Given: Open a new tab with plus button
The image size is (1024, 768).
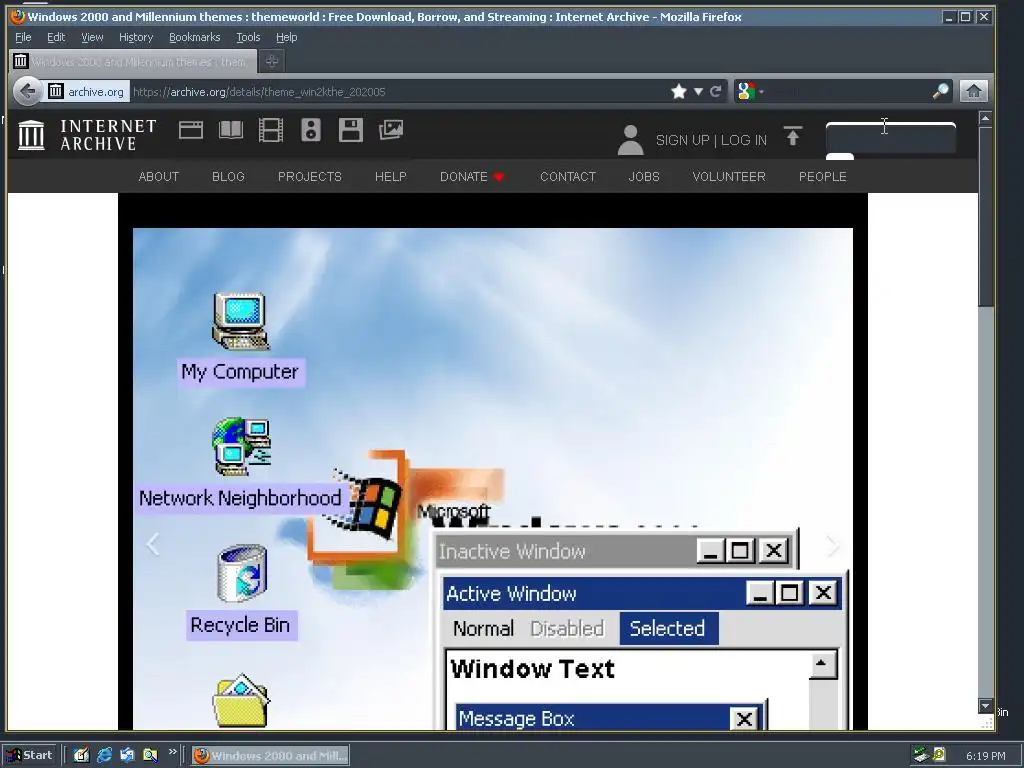Looking at the screenshot, I should point(272,61).
